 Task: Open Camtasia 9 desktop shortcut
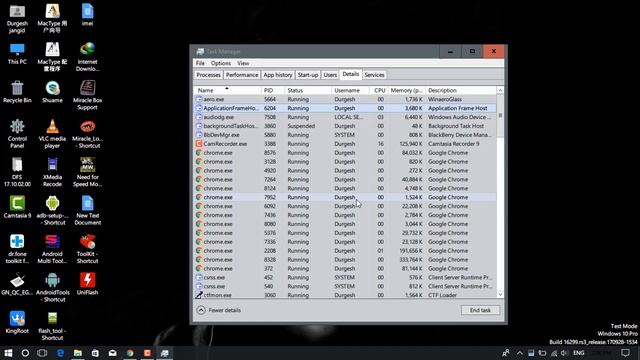click(17, 207)
